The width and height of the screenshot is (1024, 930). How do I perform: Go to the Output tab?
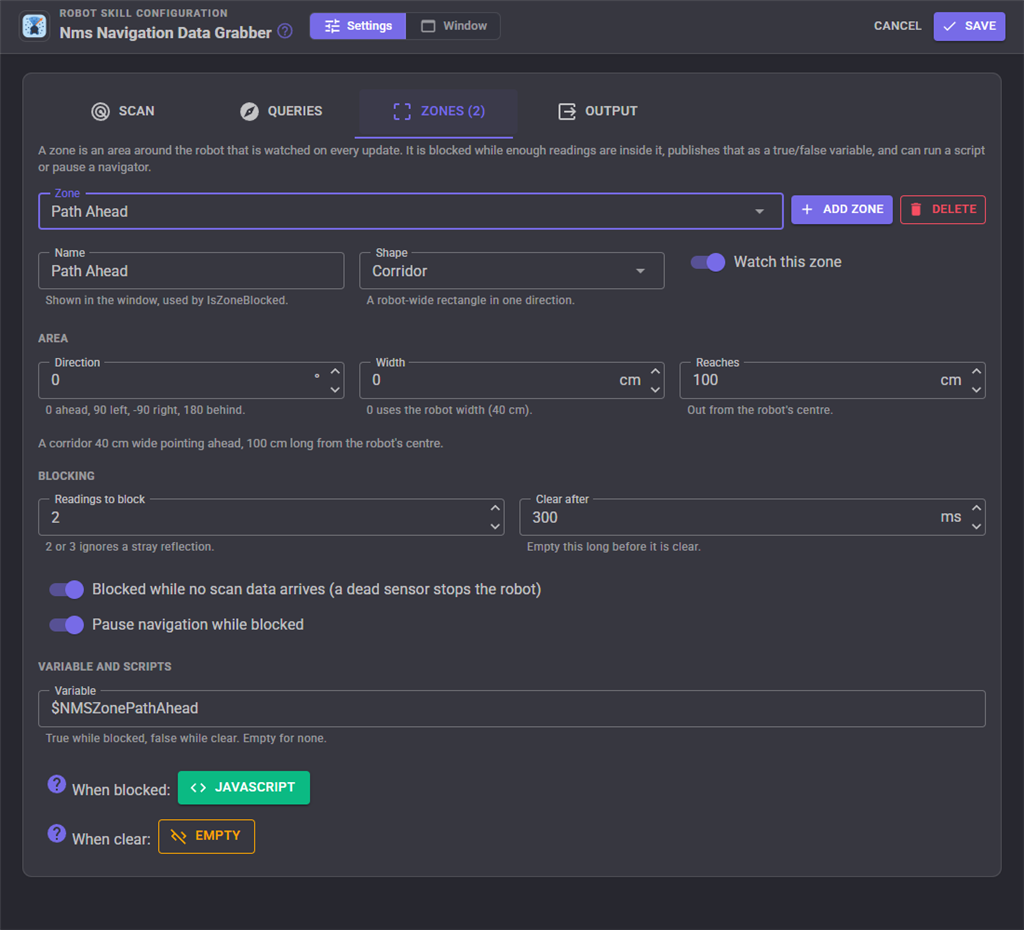click(598, 111)
